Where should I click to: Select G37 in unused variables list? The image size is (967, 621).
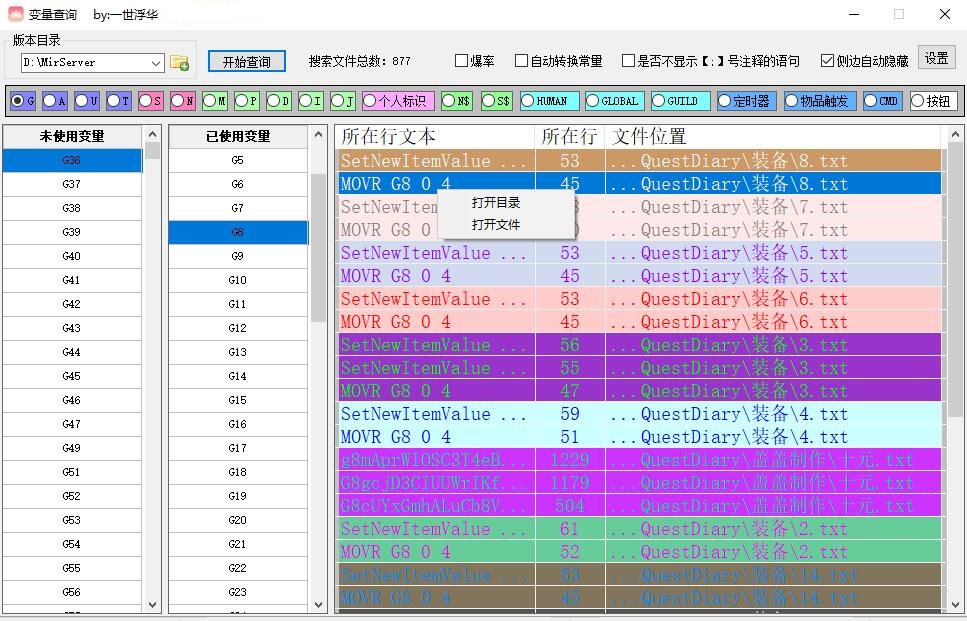(x=72, y=184)
